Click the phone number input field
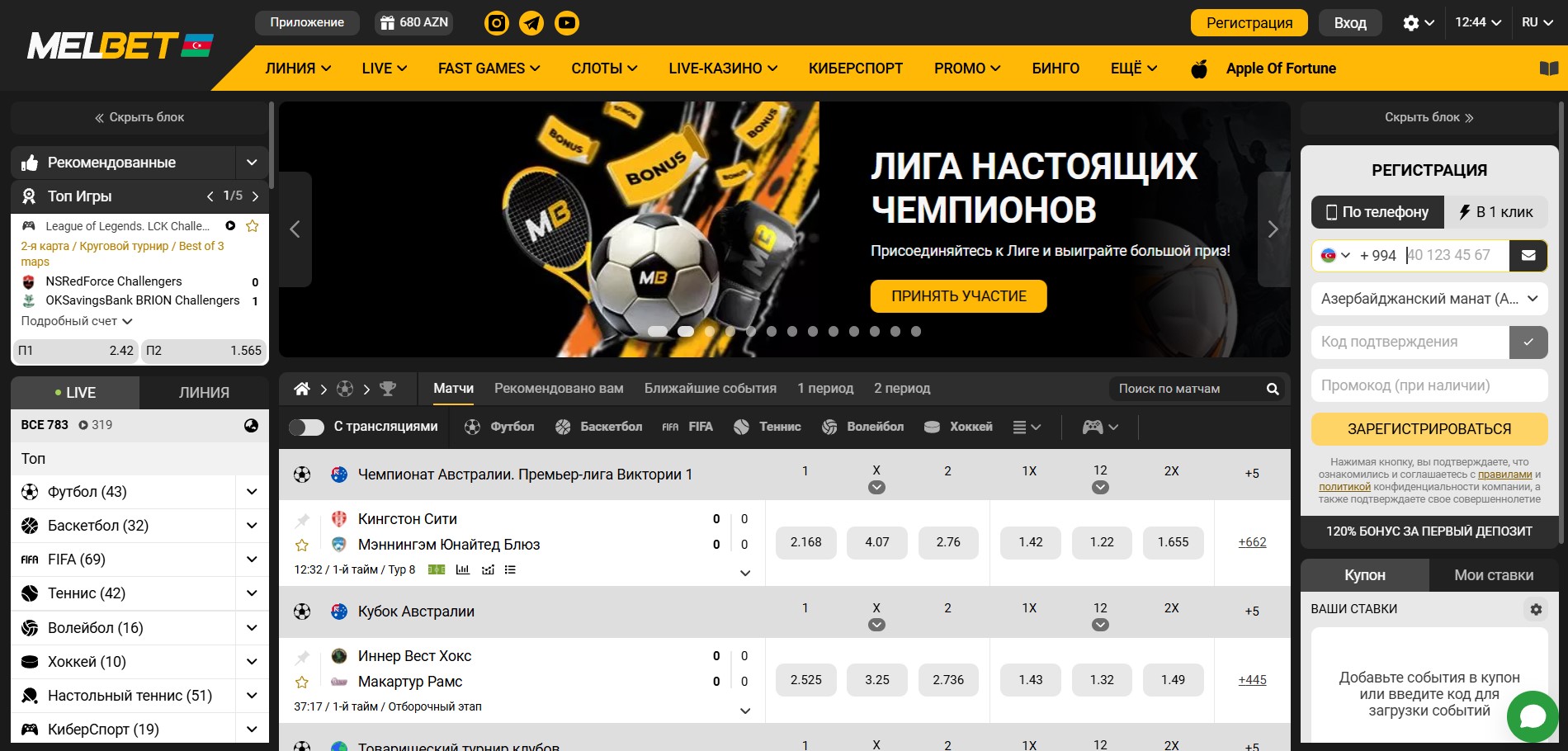 pos(1454,255)
